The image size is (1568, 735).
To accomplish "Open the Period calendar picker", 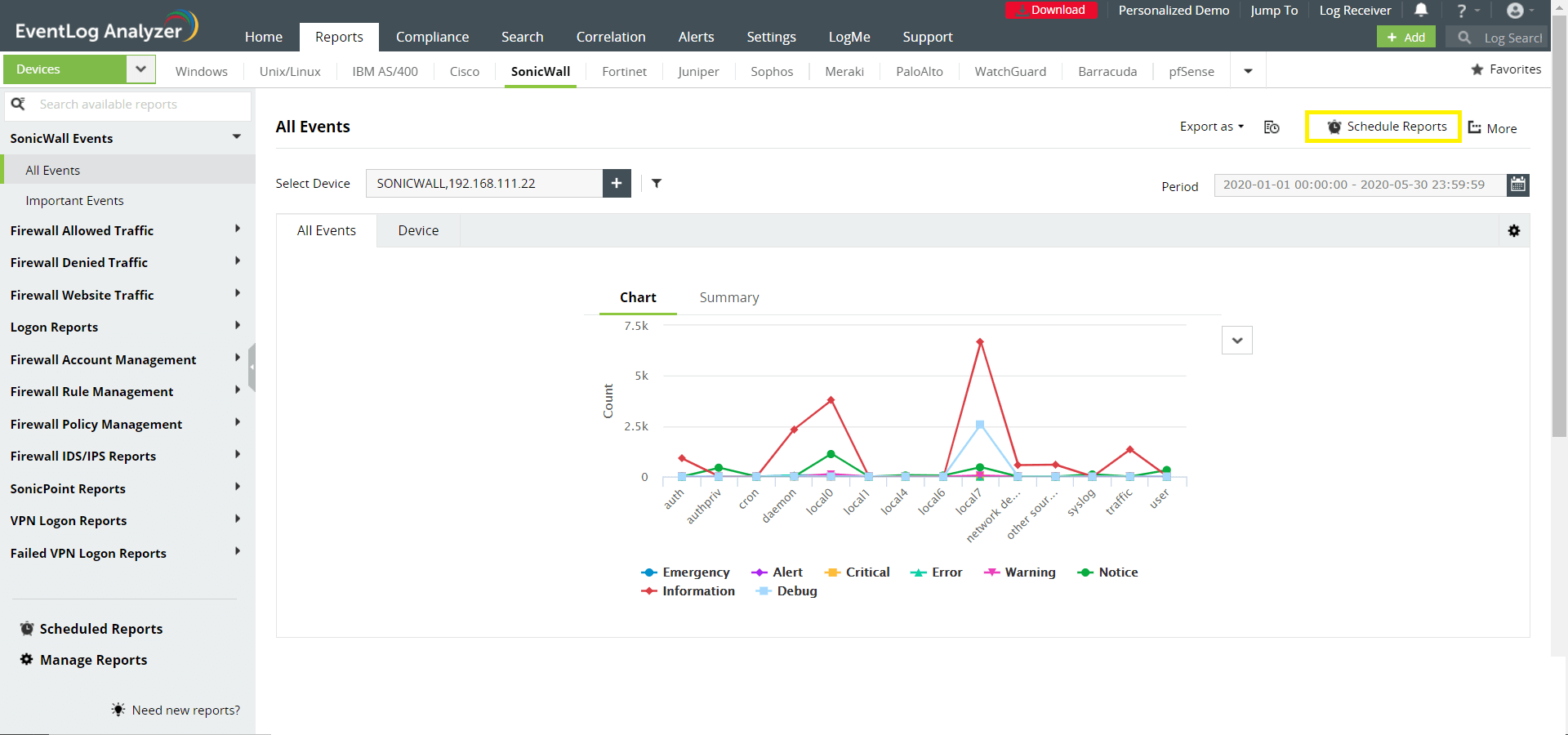I will point(1518,185).
